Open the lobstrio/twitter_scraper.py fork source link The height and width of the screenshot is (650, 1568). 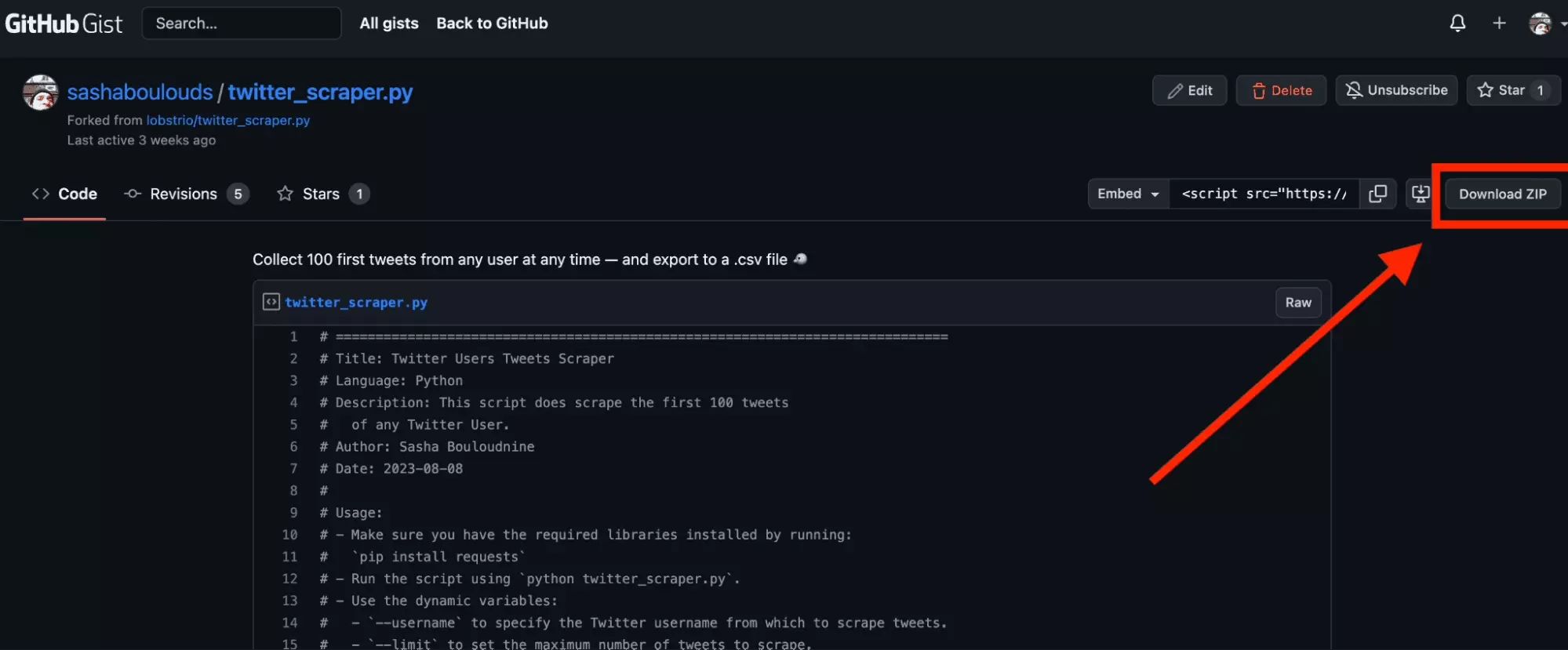[x=227, y=120]
